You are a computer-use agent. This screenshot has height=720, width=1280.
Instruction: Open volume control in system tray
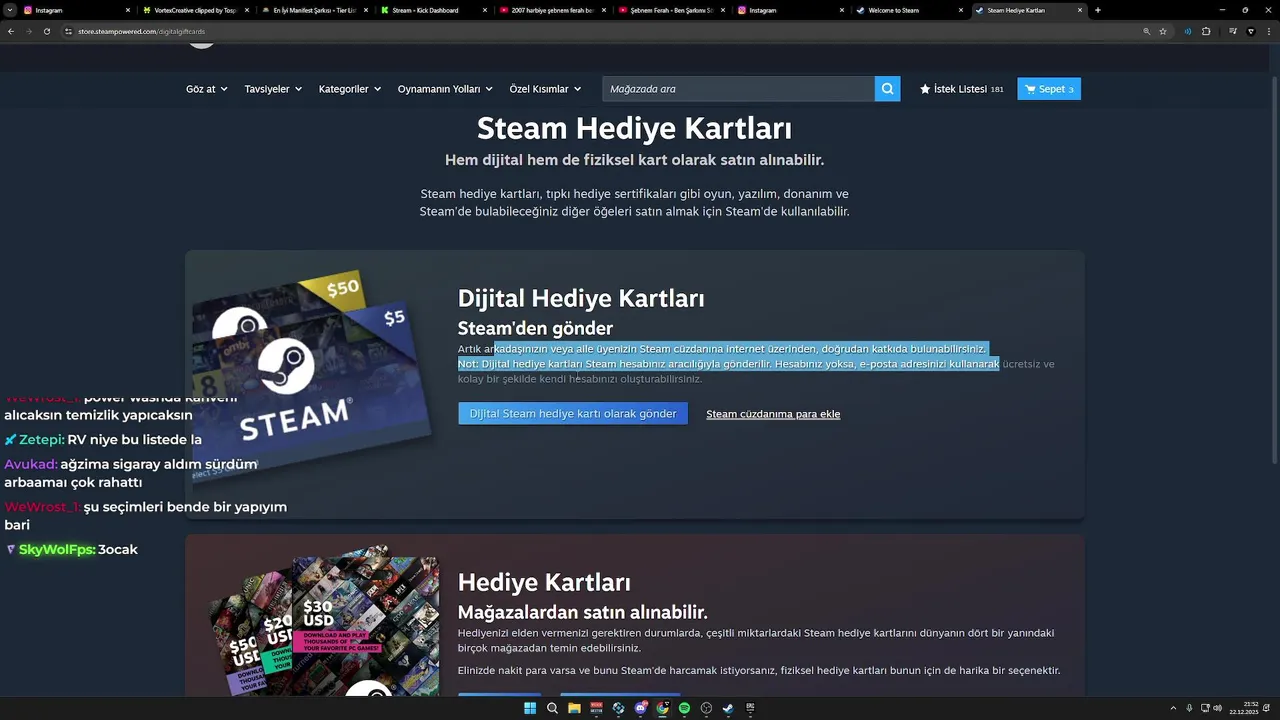click(x=1217, y=708)
